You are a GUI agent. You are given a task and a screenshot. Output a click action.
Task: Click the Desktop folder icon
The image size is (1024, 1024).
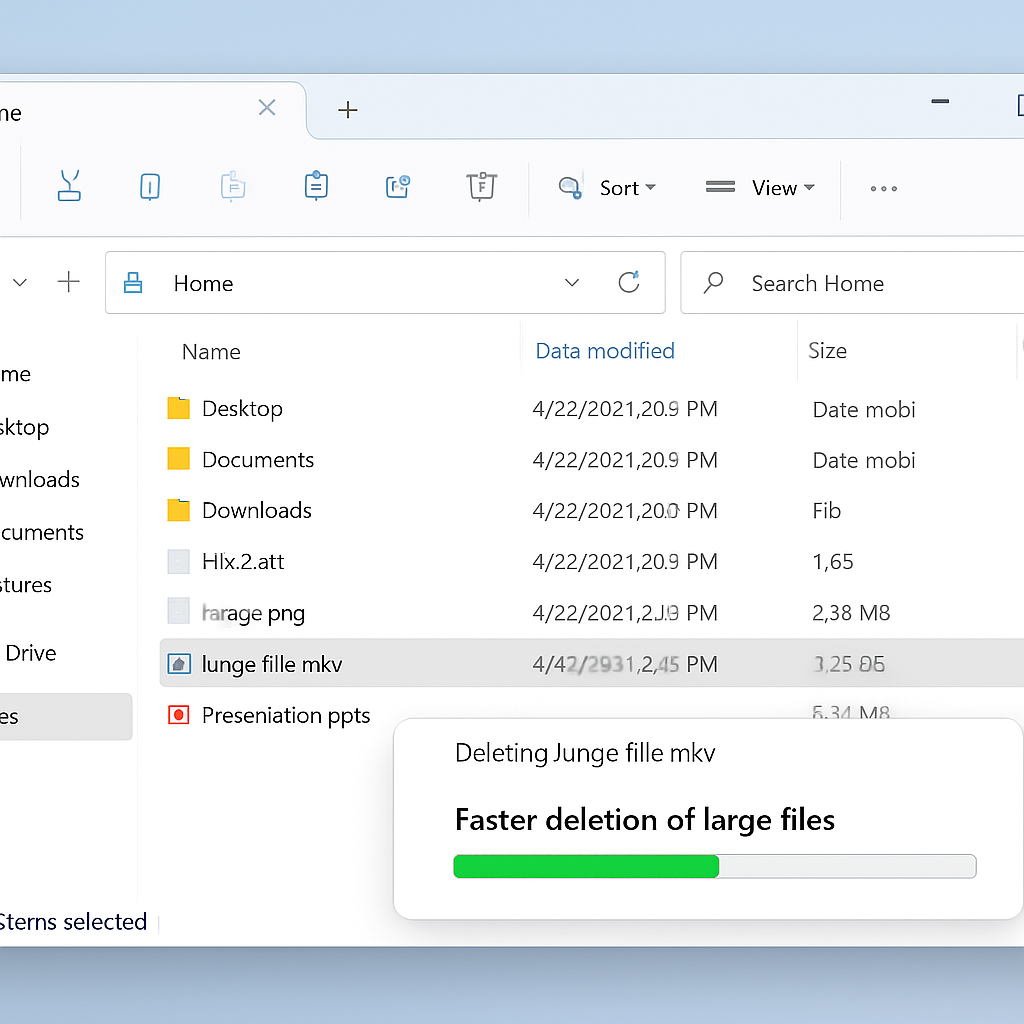point(178,408)
